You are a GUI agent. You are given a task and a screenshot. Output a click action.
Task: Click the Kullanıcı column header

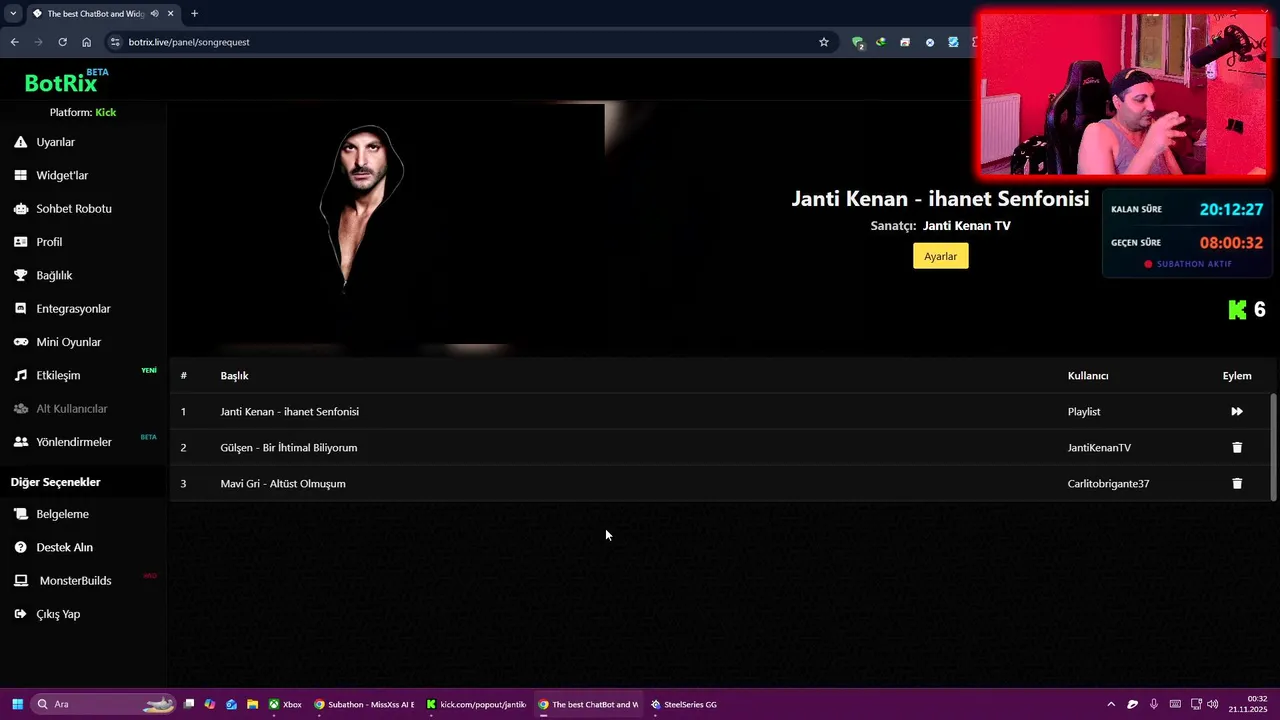coord(1088,376)
